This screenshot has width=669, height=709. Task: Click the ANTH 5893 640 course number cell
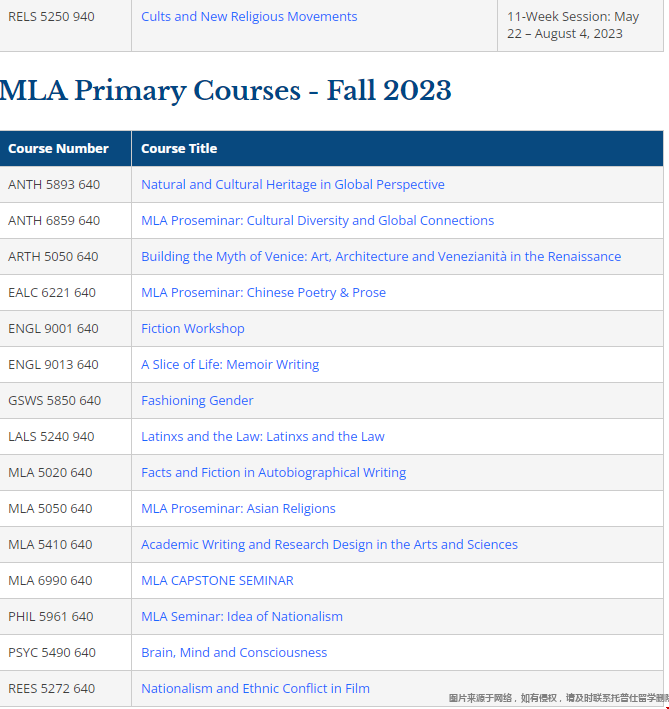coord(54,185)
